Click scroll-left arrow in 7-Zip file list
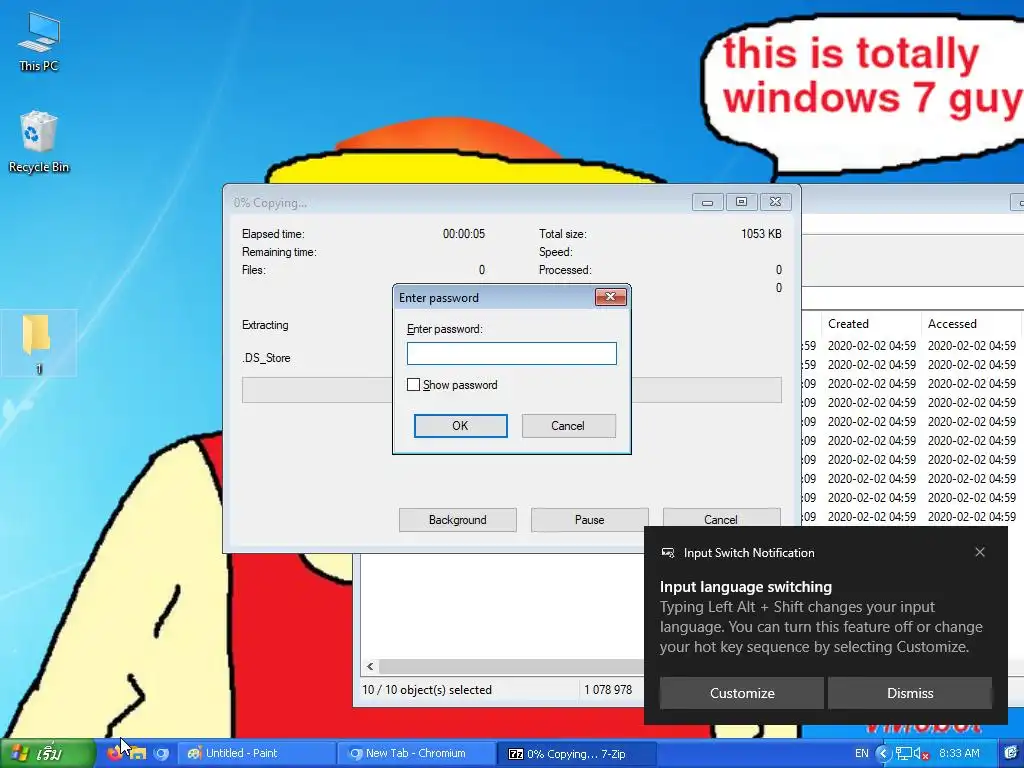The width and height of the screenshot is (1024, 768). pos(370,667)
